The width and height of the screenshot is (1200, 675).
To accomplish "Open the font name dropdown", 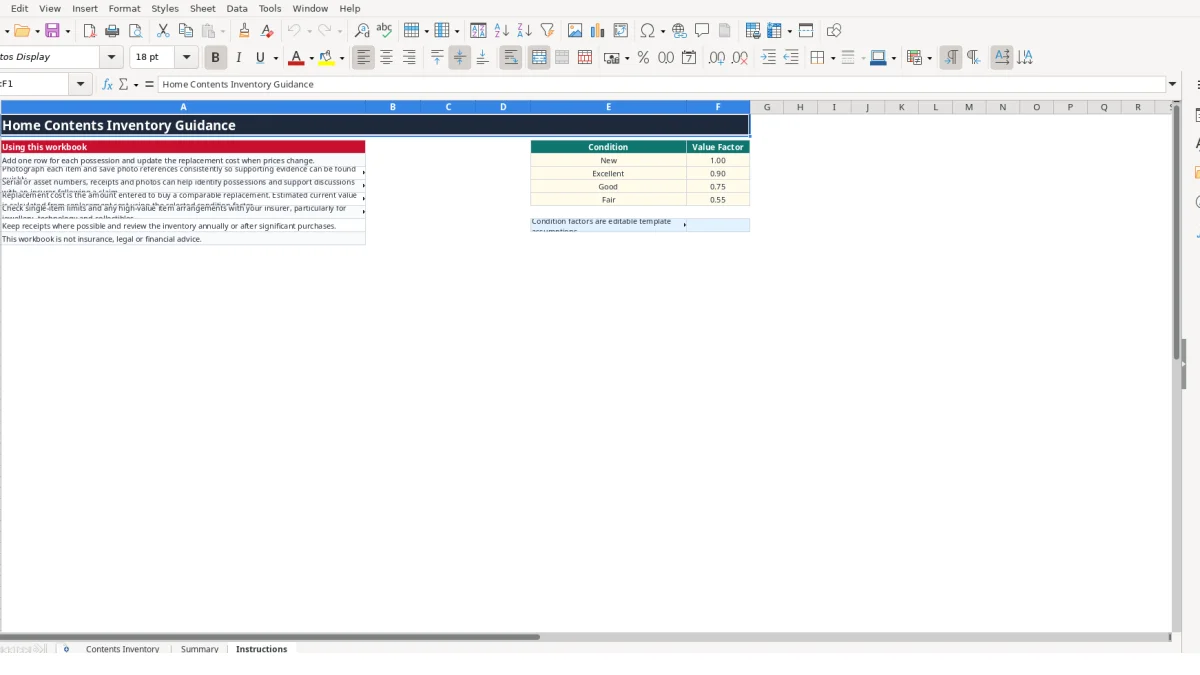I will 111,58.
